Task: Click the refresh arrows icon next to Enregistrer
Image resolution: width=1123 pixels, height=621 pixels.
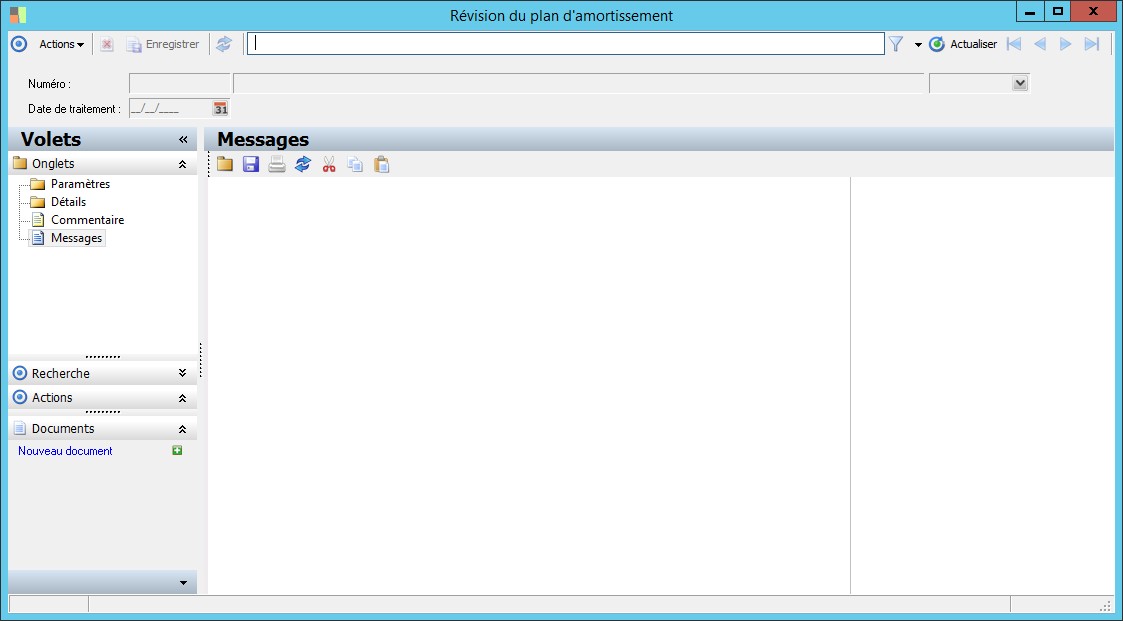Action: coord(224,44)
